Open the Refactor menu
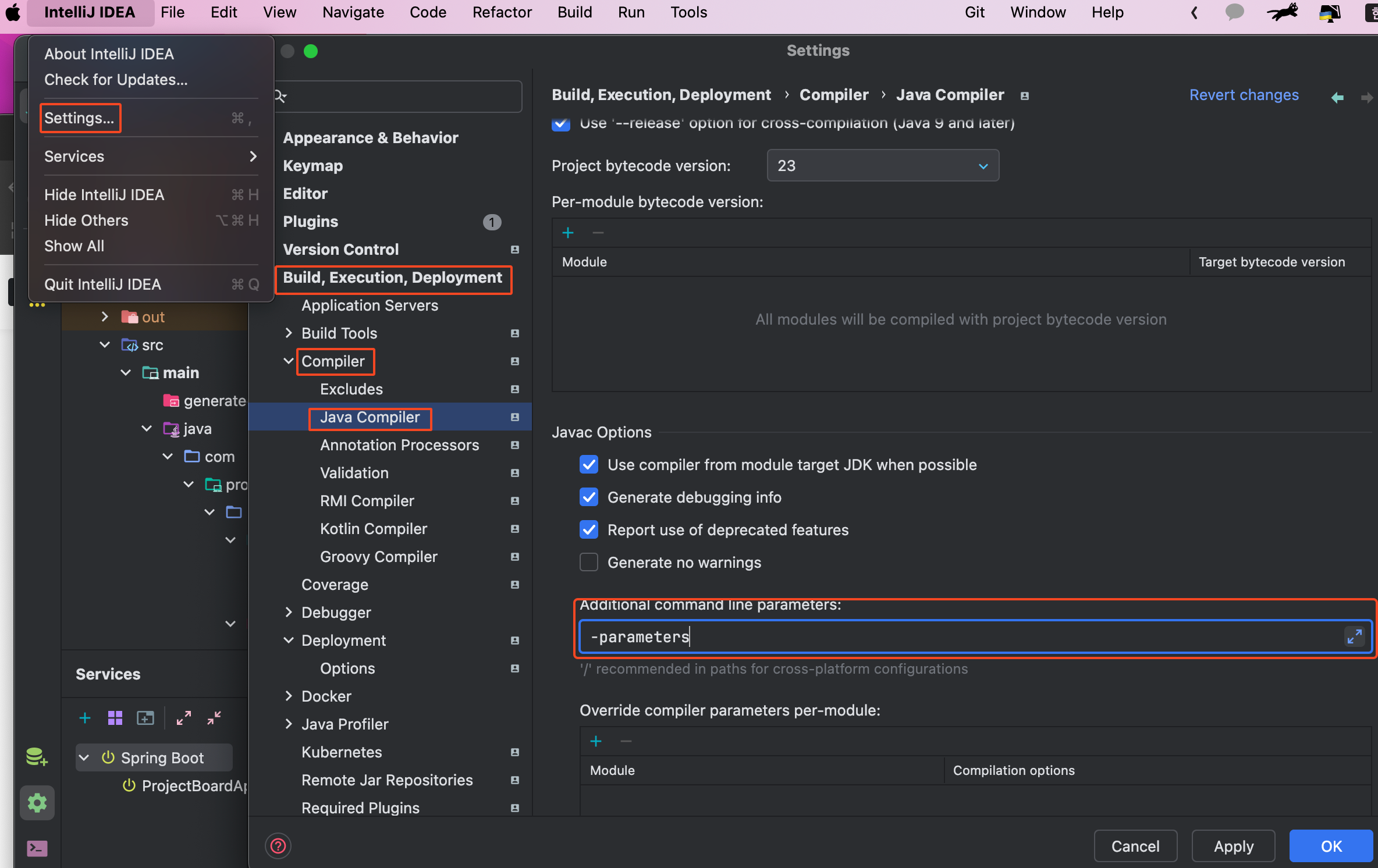The height and width of the screenshot is (868, 1378). tap(502, 12)
